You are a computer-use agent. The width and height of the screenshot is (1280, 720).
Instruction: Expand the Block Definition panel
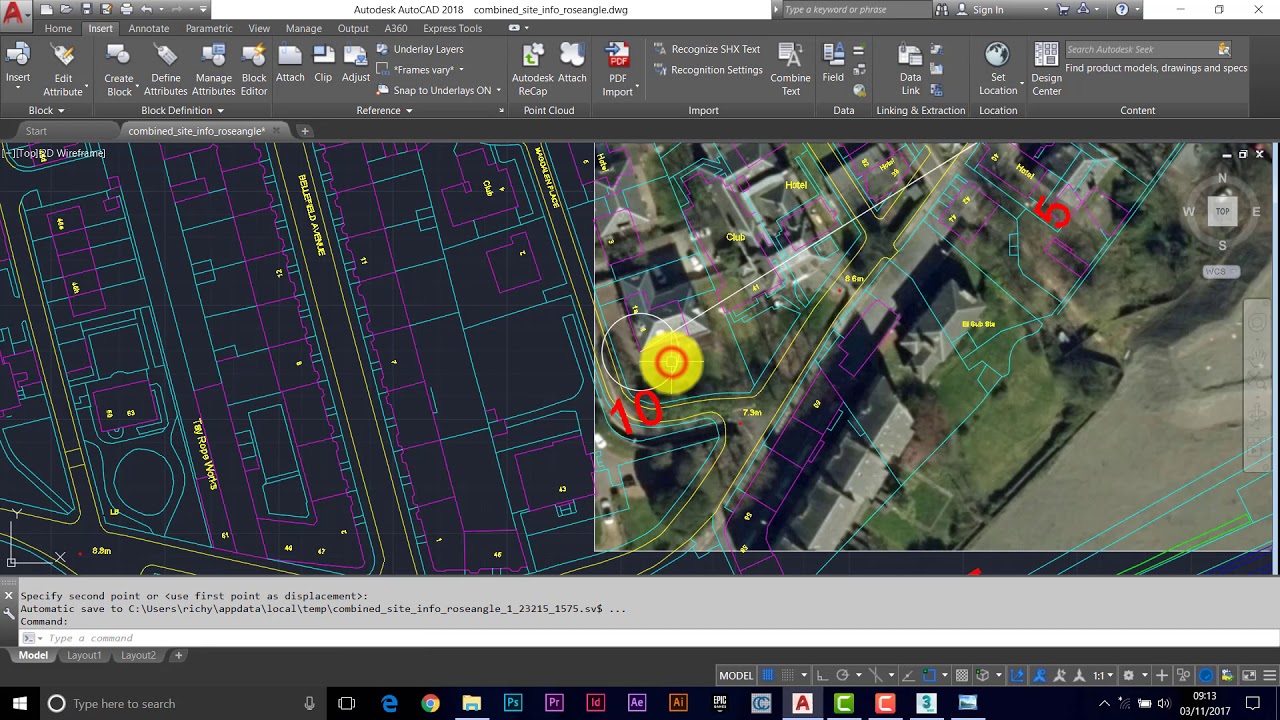(x=183, y=110)
